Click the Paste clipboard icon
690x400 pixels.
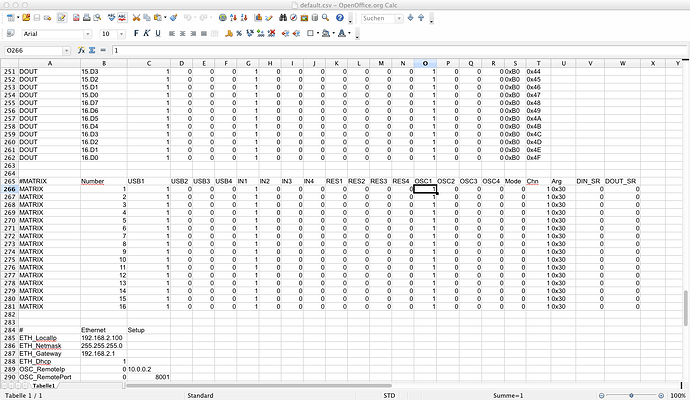(158, 18)
